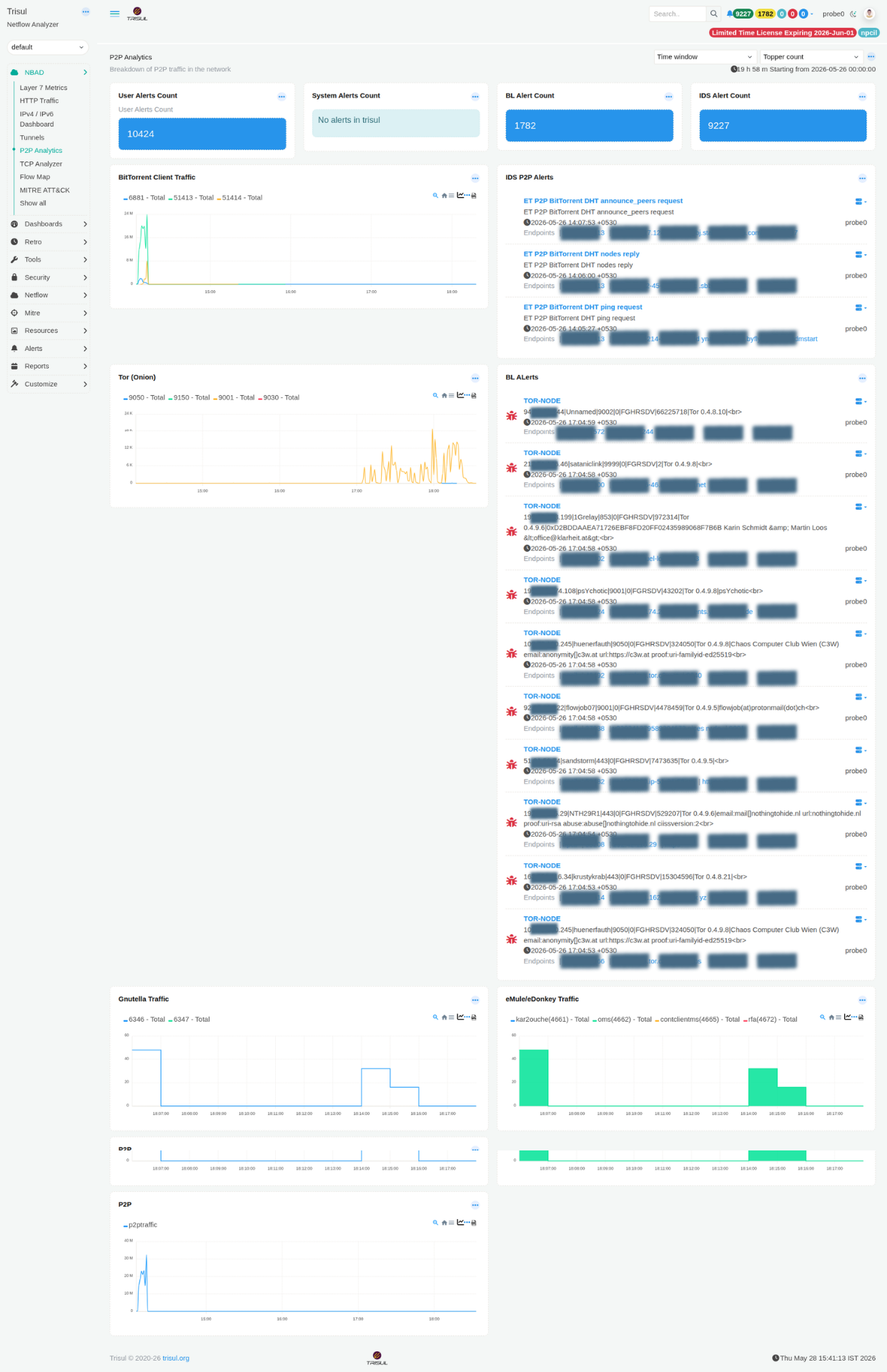Open options menu on BL Alert Count card
This screenshot has height=1372, width=887.
click(669, 96)
